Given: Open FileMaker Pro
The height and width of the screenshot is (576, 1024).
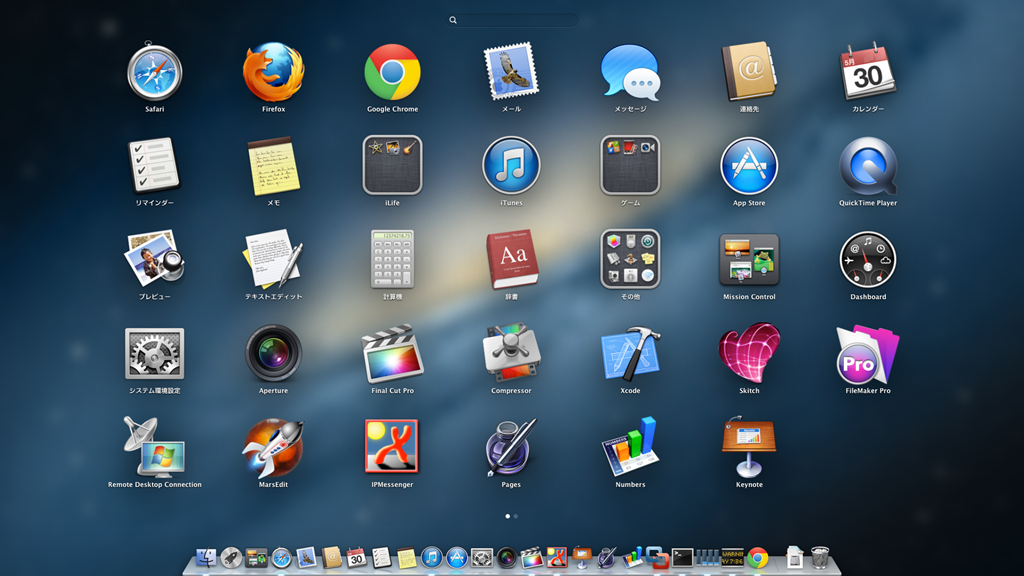Looking at the screenshot, I should (868, 353).
